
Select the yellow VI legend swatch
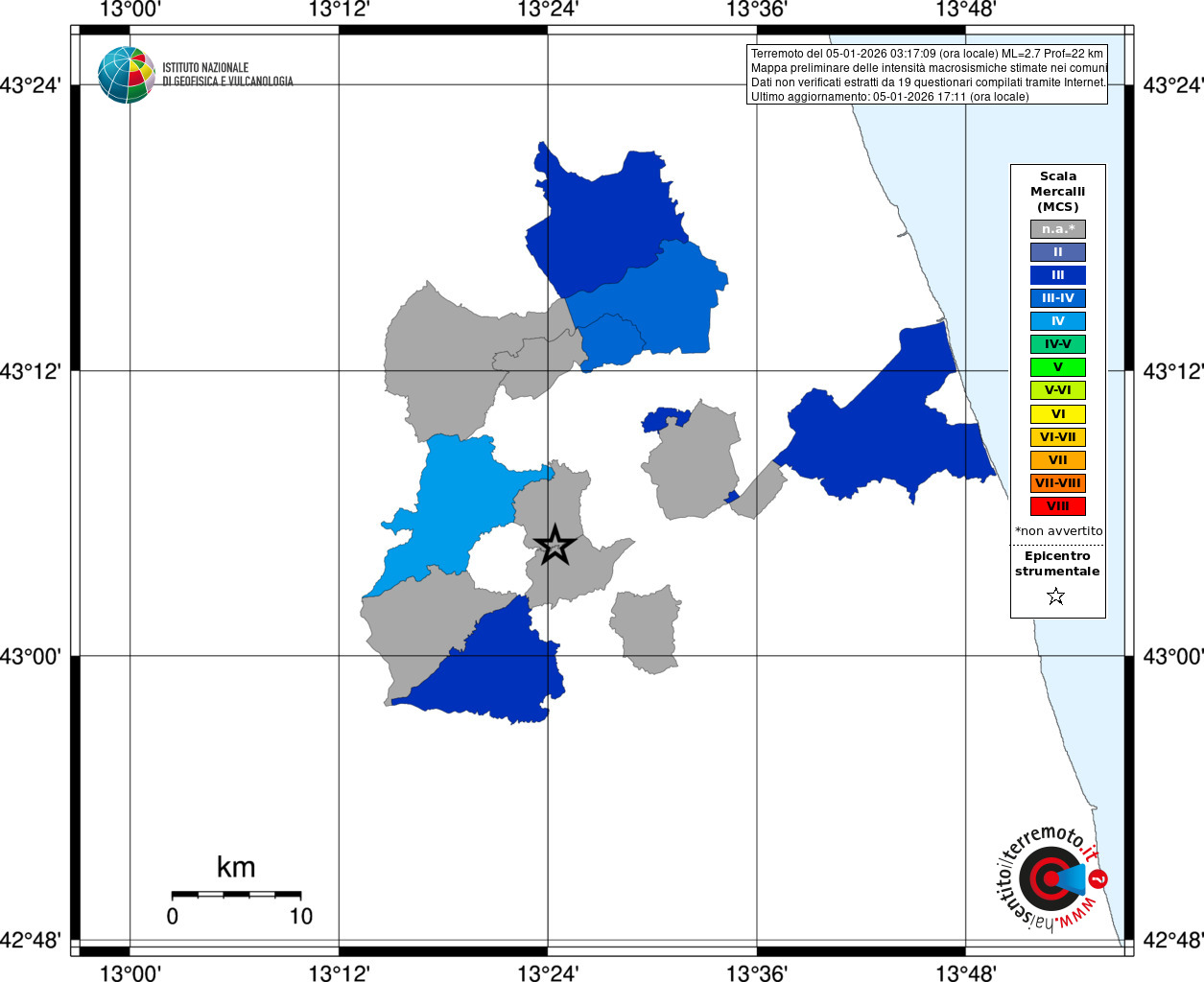pyautogui.click(x=1058, y=414)
